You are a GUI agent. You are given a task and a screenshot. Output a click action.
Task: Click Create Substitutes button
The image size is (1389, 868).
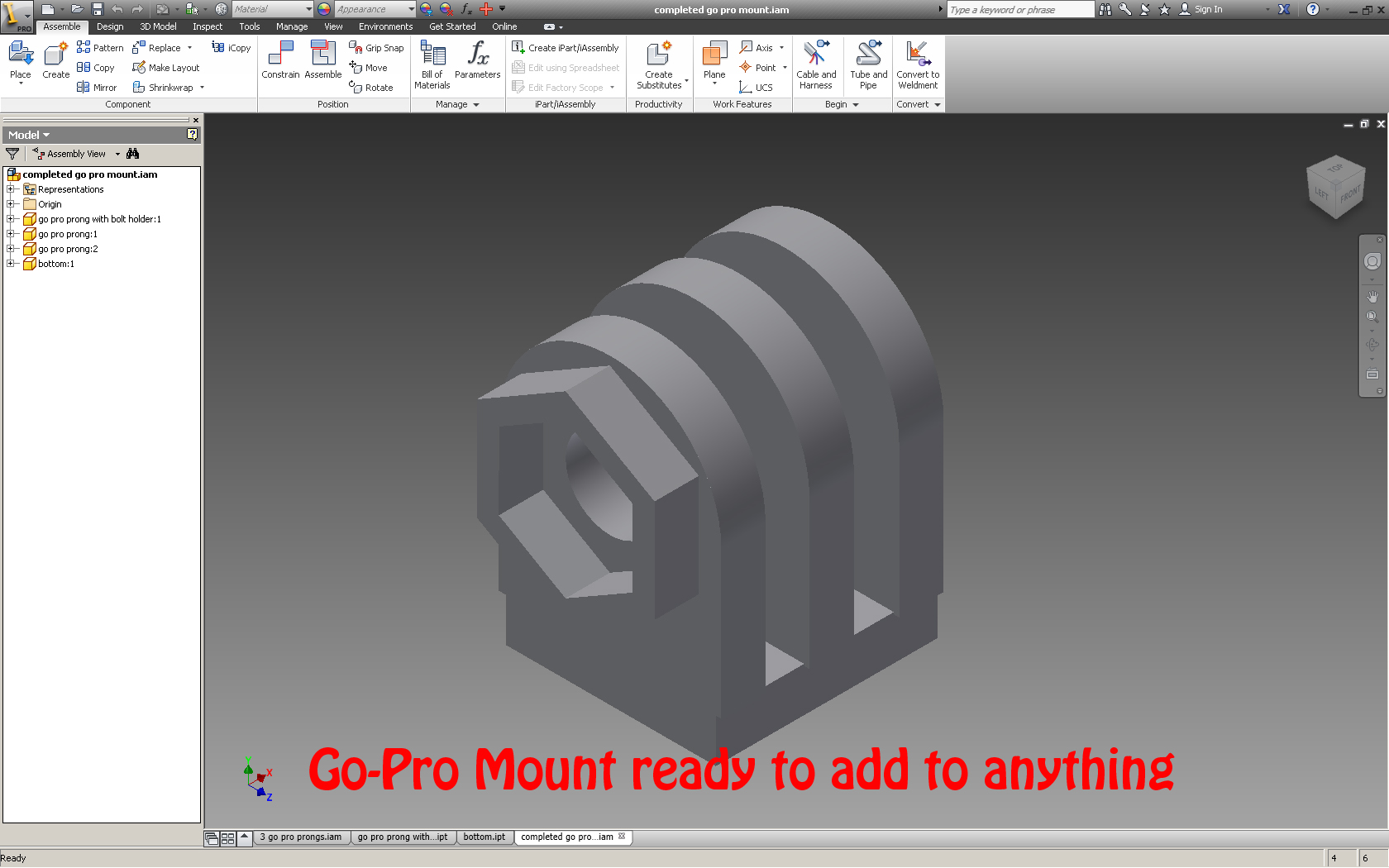(x=659, y=64)
